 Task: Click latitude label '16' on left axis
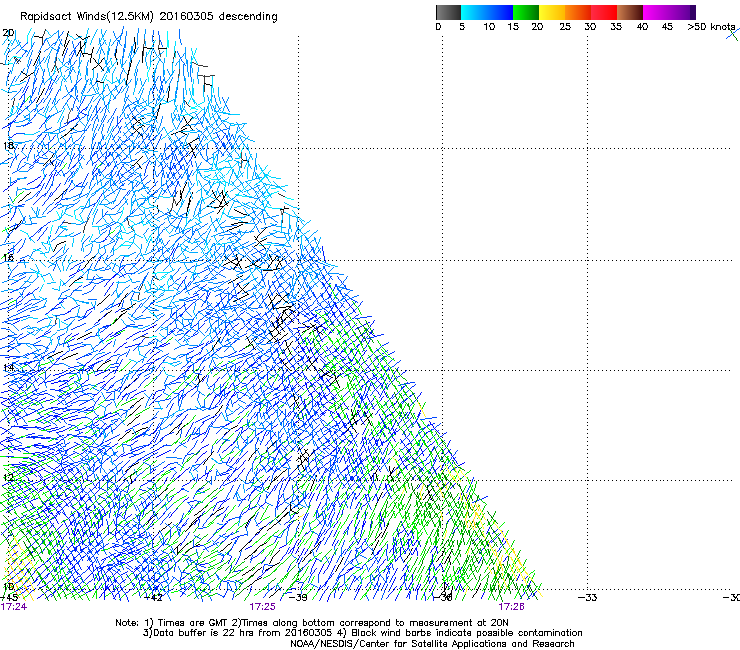8,258
